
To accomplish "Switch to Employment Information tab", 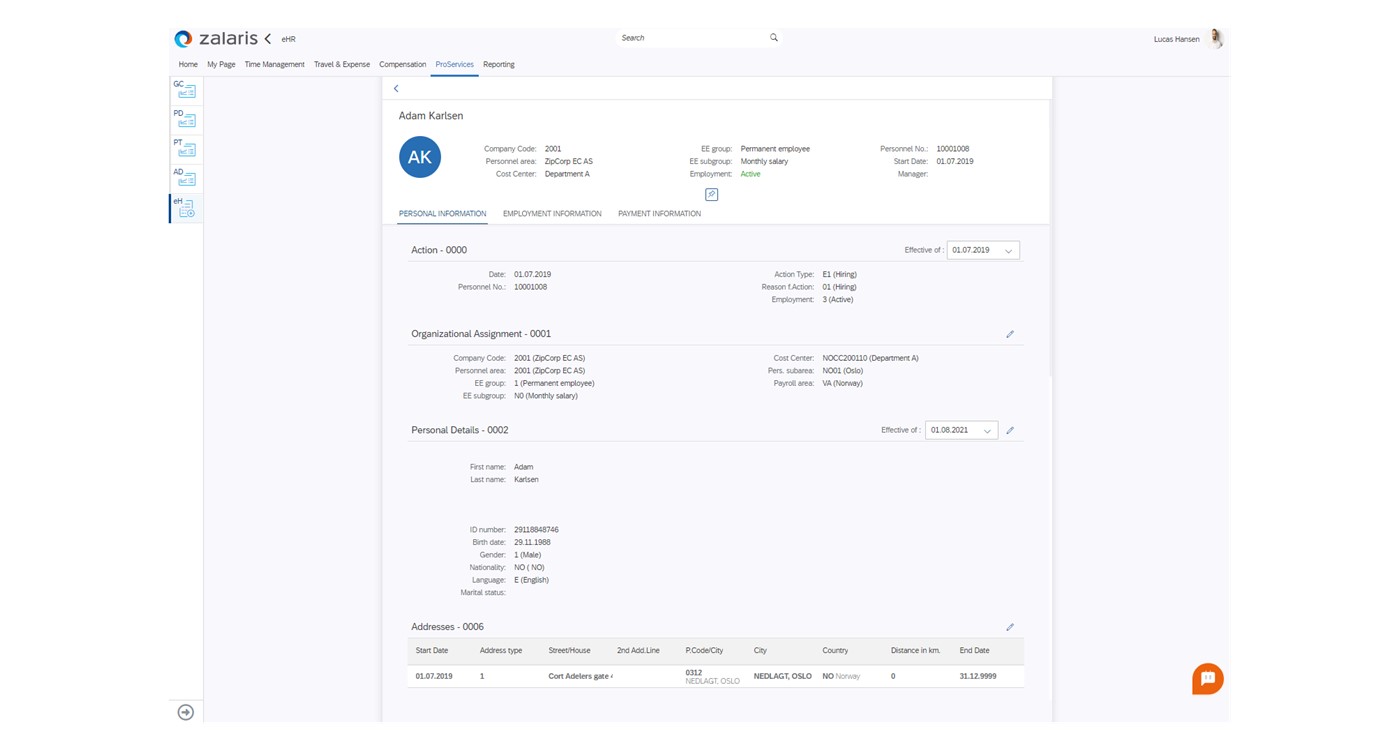I will [x=552, y=214].
